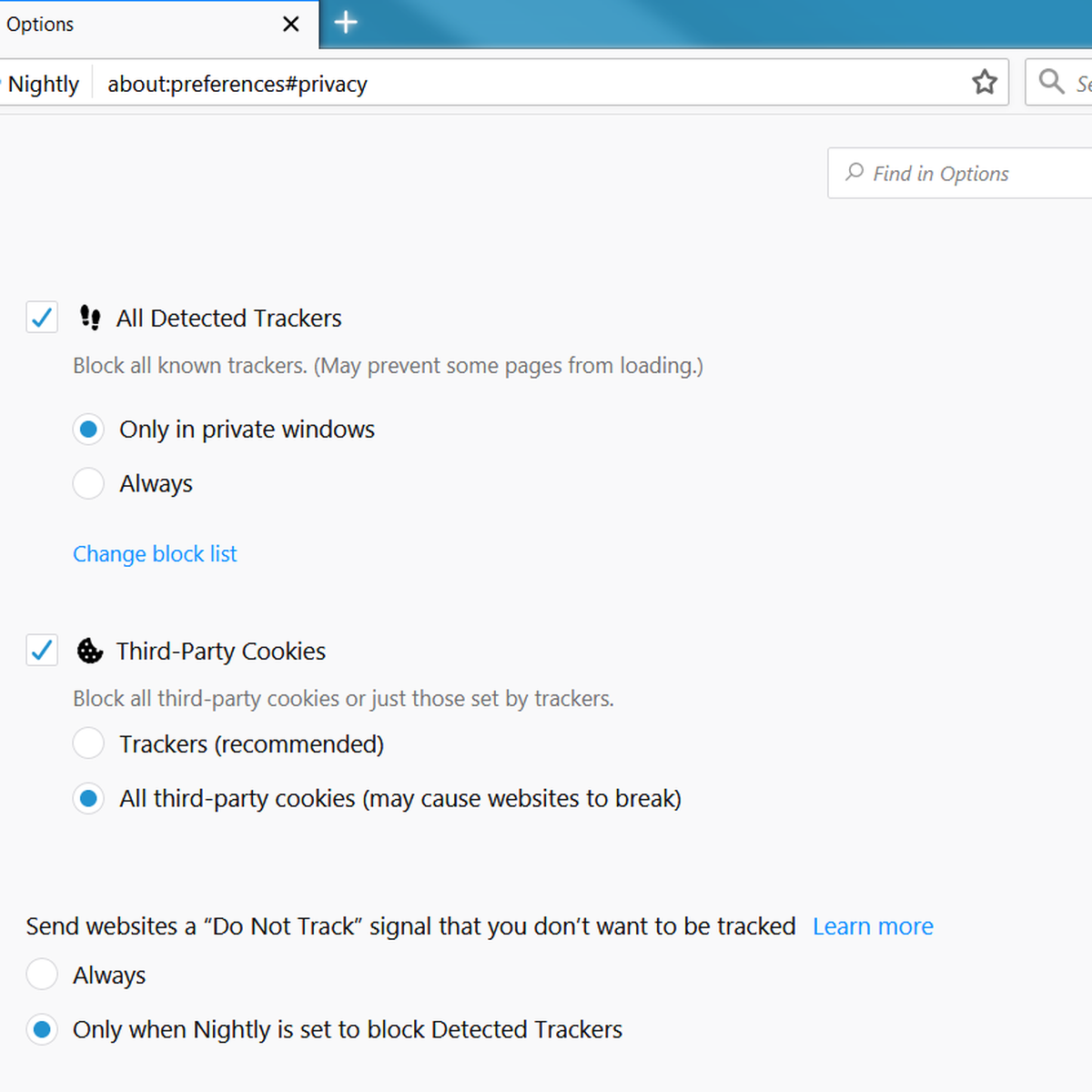Click the Nightly identity label in address bar
1092x1092 pixels.
coord(43,84)
